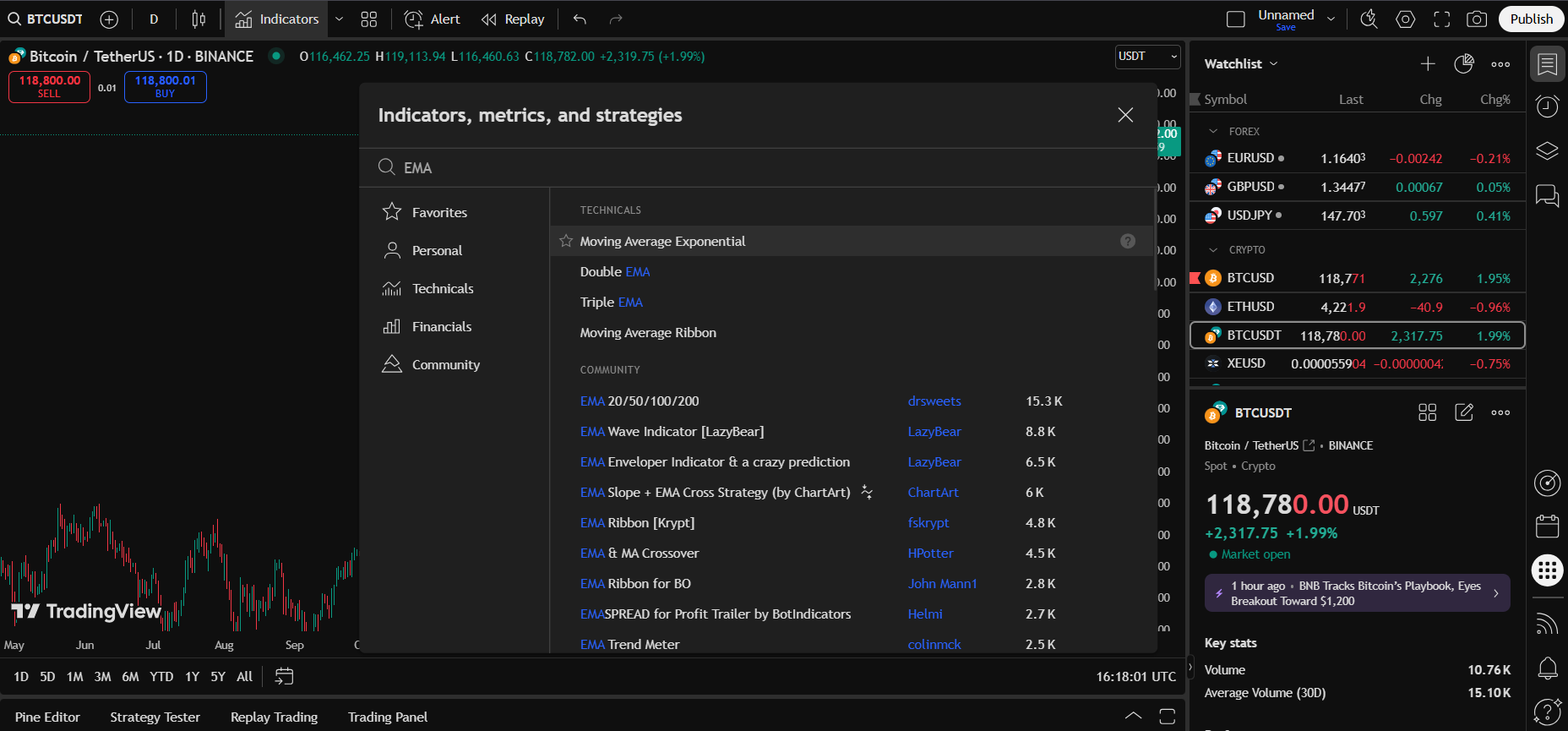This screenshot has width=1568, height=731.
Task: Open the Alerts bell icon in sidebar
Action: coord(1547,668)
